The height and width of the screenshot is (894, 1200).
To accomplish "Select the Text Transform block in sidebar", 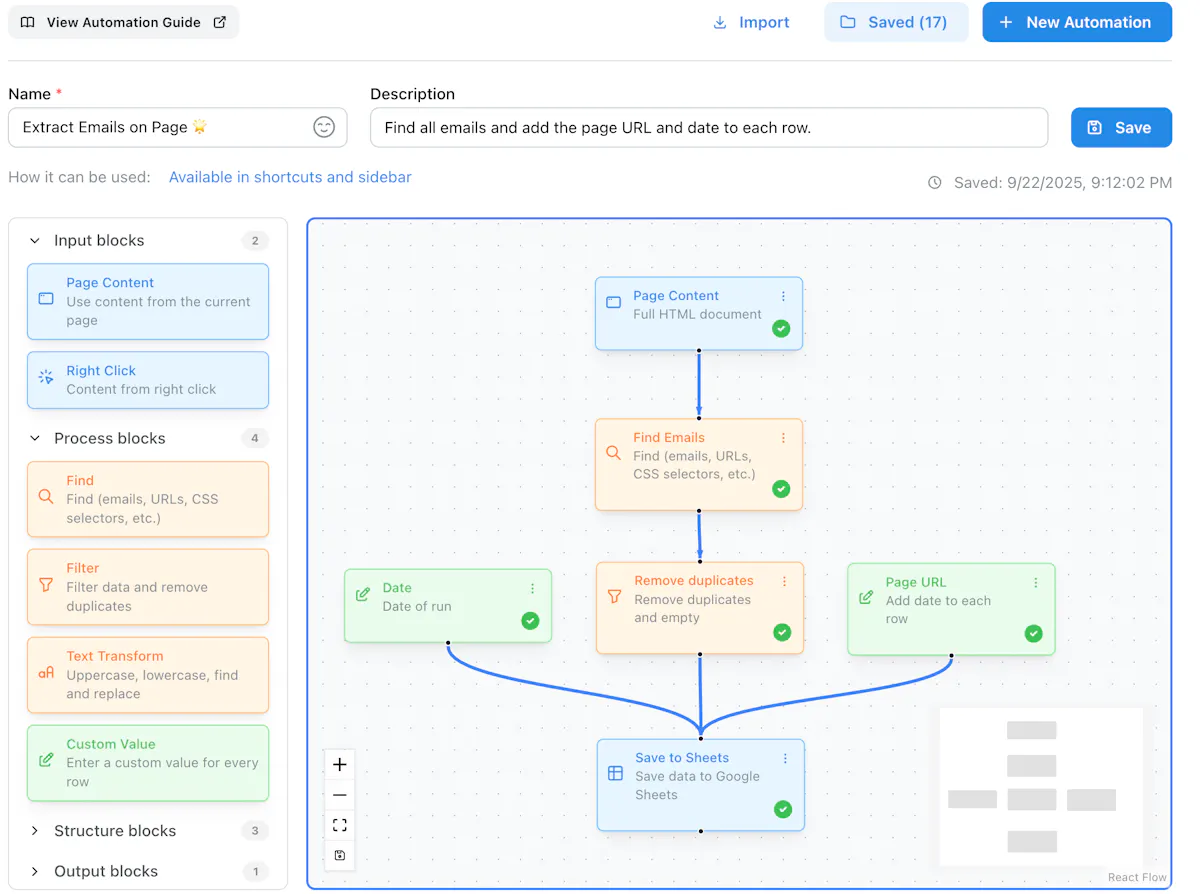I will (148, 675).
